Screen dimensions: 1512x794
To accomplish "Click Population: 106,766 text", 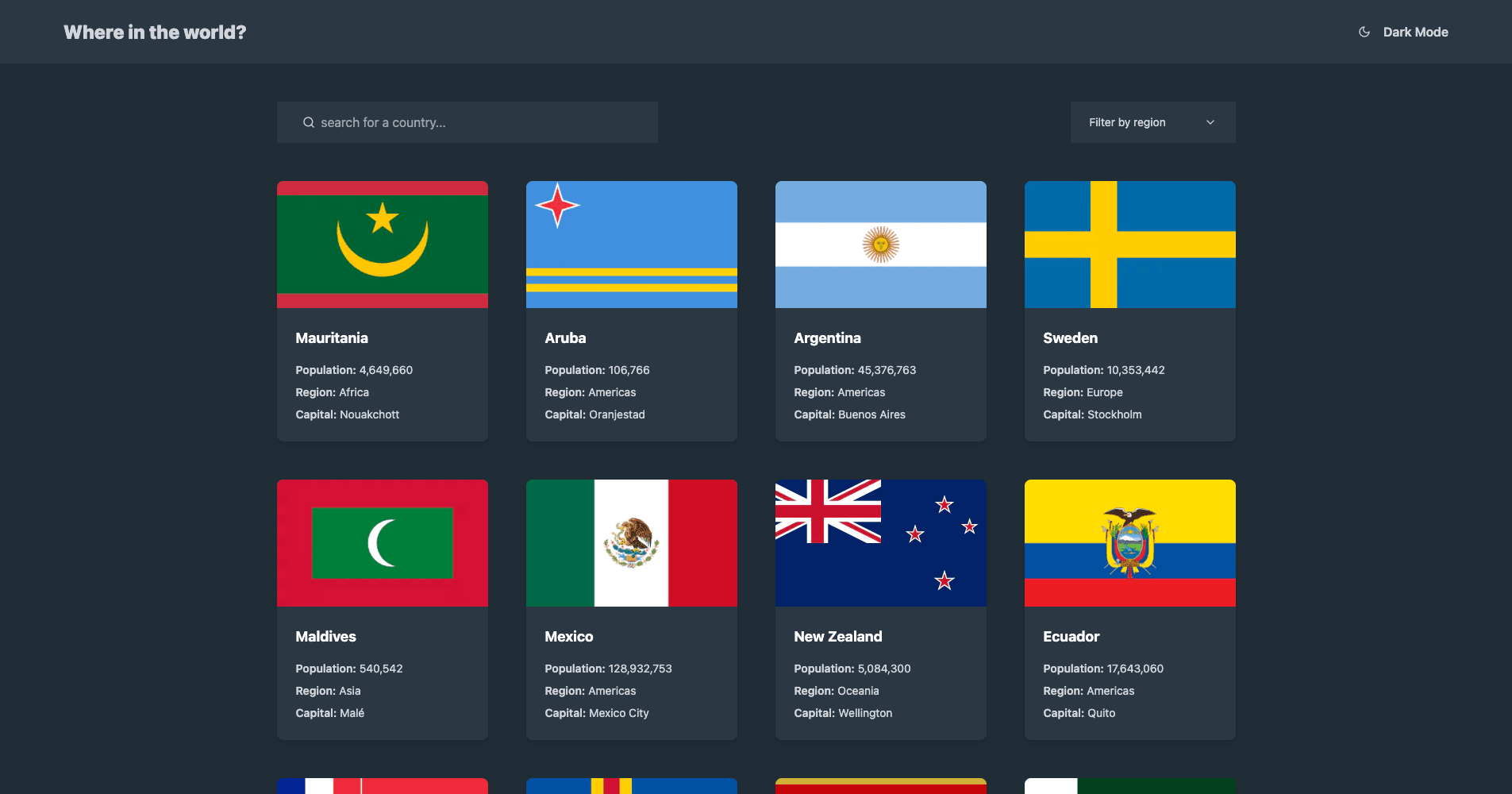I will point(597,370).
